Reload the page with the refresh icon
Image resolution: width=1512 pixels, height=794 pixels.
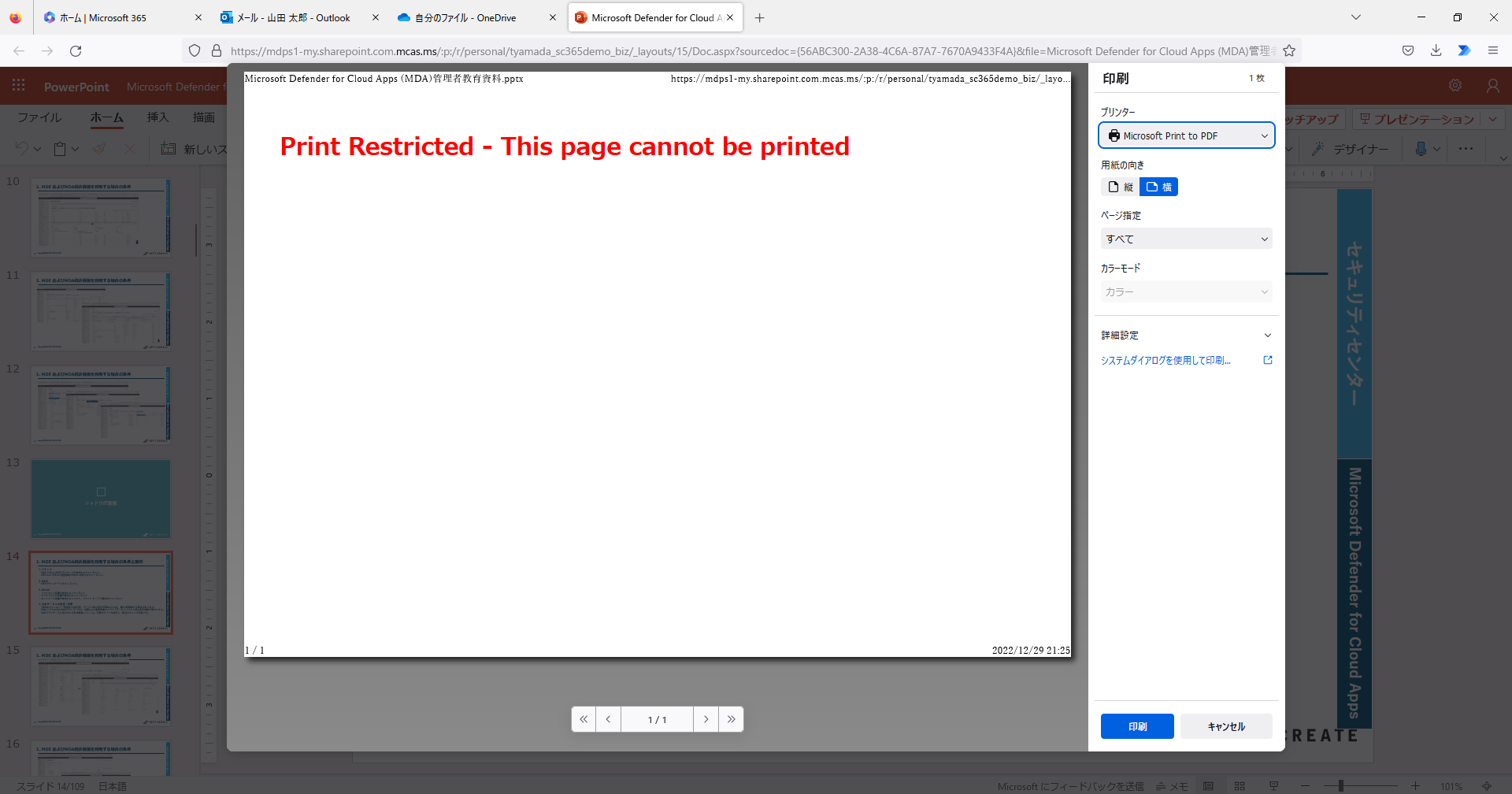[x=76, y=50]
